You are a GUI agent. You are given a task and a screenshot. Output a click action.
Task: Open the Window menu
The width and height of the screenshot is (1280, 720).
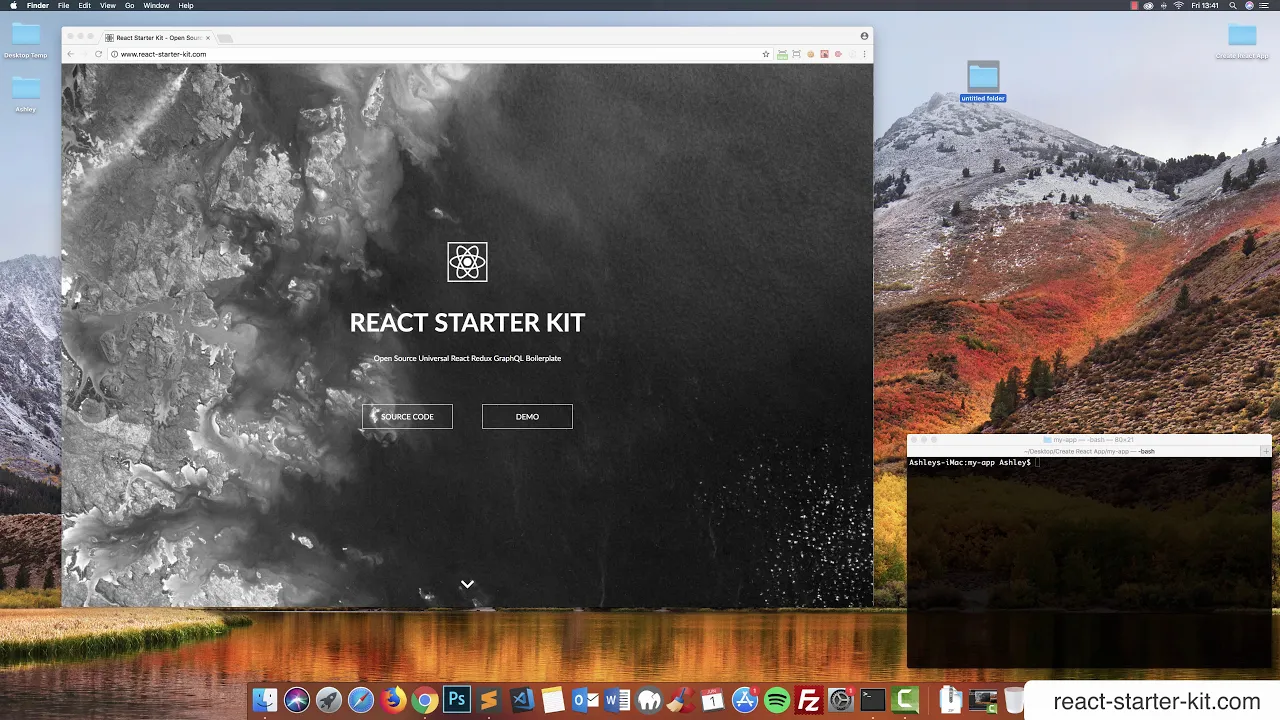(156, 6)
